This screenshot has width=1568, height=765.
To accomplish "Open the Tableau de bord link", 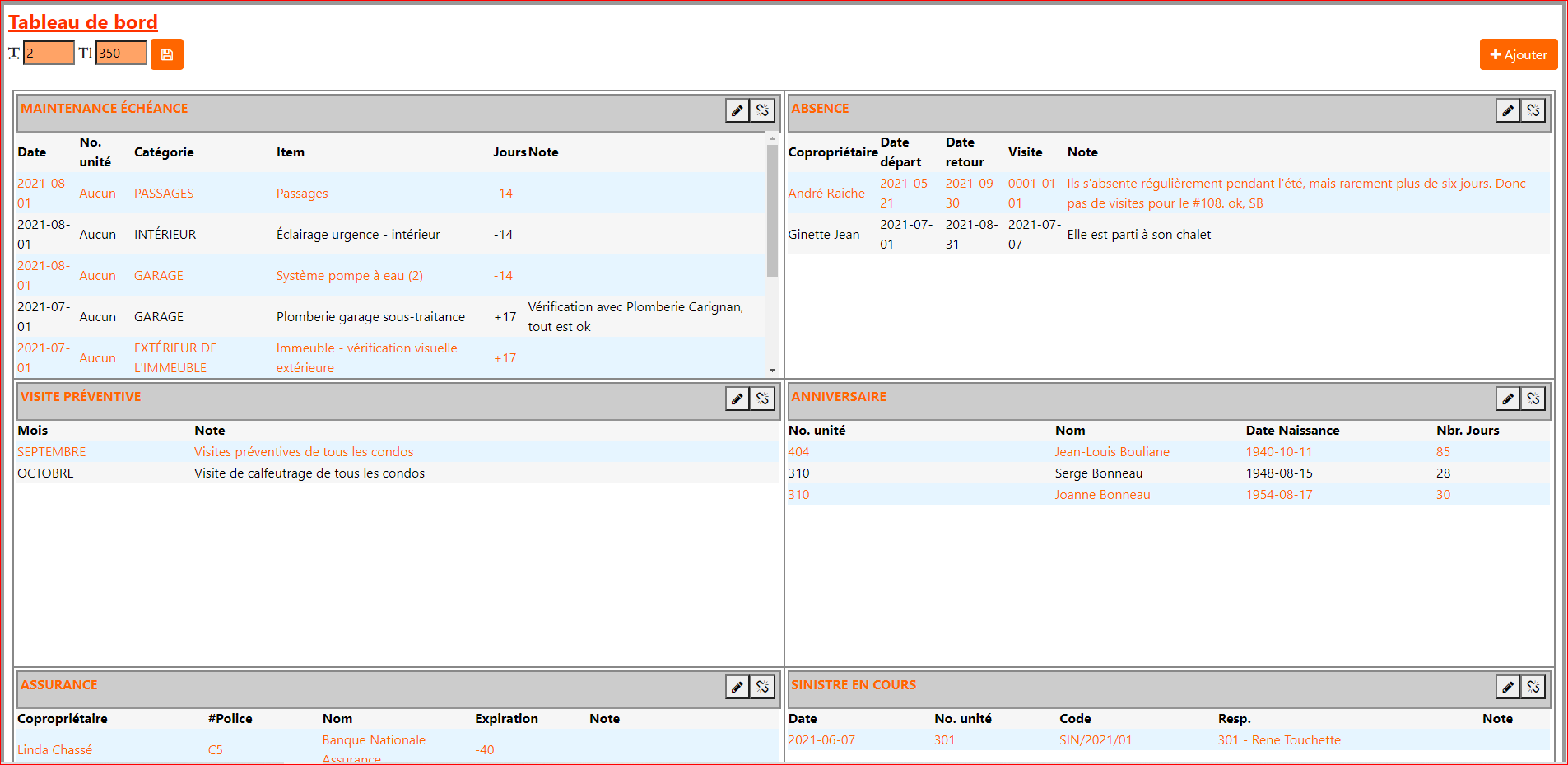I will pos(82,22).
